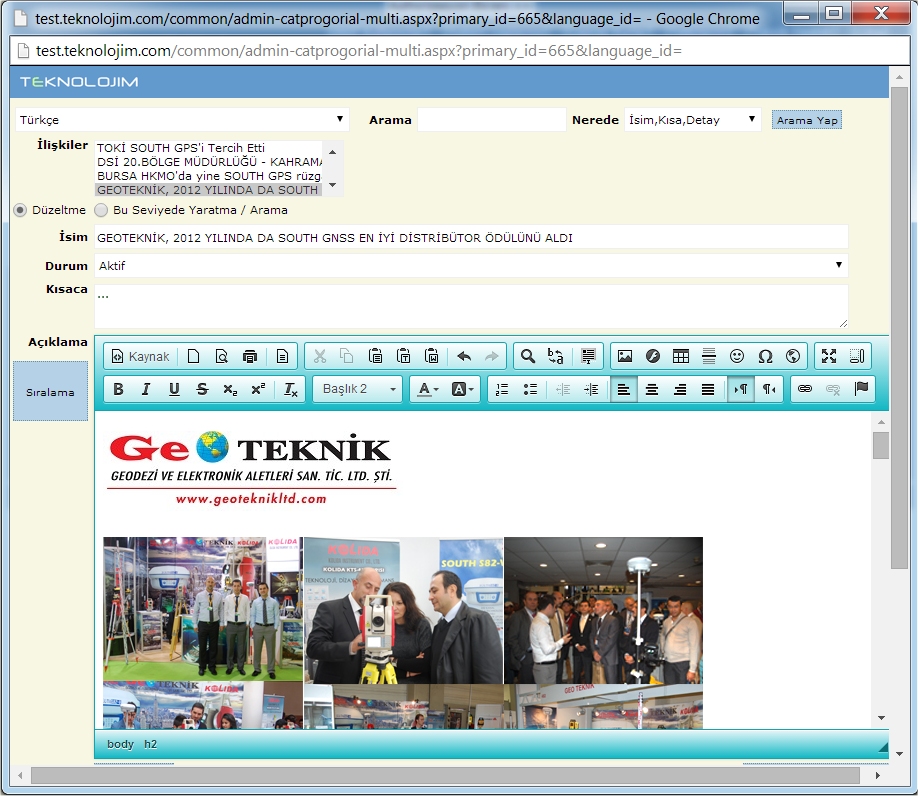Click Paste from Word icon
The width and height of the screenshot is (918, 796).
(431, 356)
